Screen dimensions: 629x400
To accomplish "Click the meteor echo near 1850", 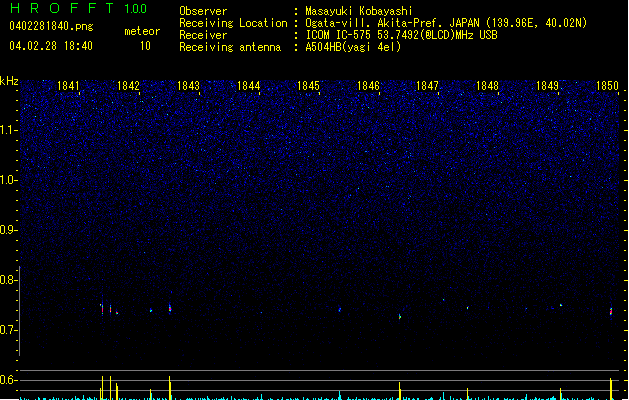I will click(x=611, y=312).
